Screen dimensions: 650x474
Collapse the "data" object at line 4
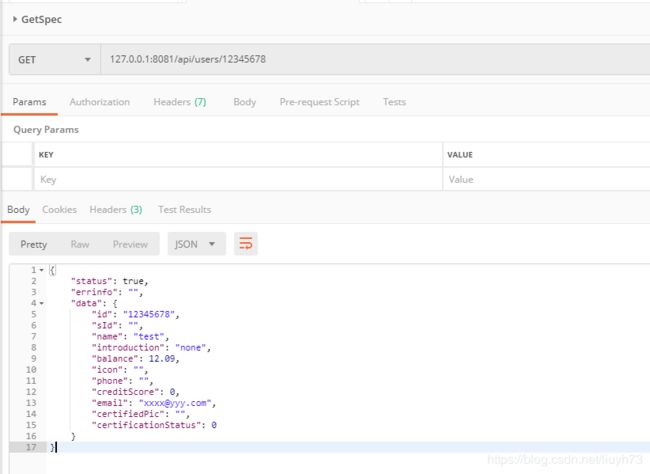tap(41, 304)
